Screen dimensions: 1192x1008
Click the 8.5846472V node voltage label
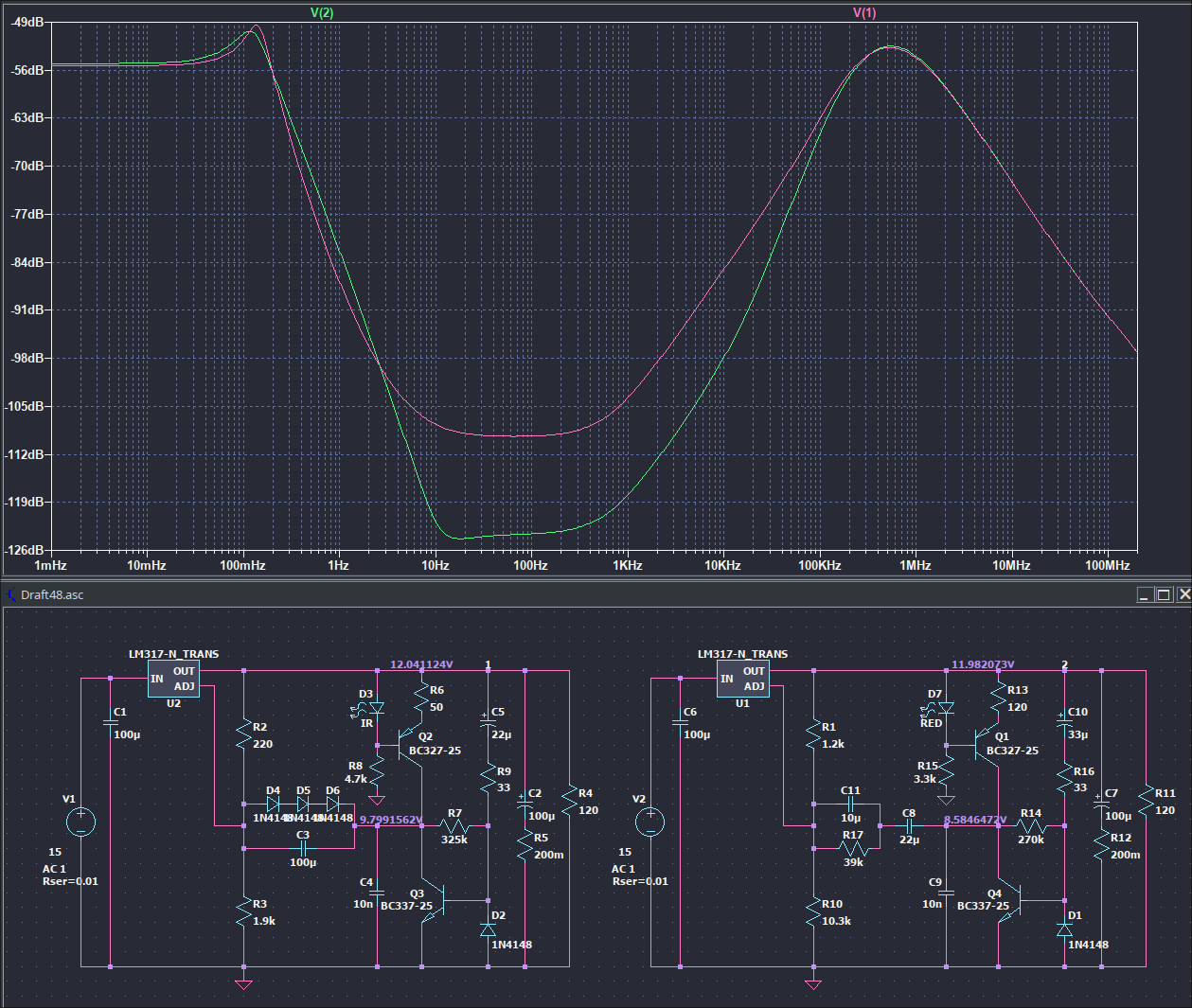point(975,820)
